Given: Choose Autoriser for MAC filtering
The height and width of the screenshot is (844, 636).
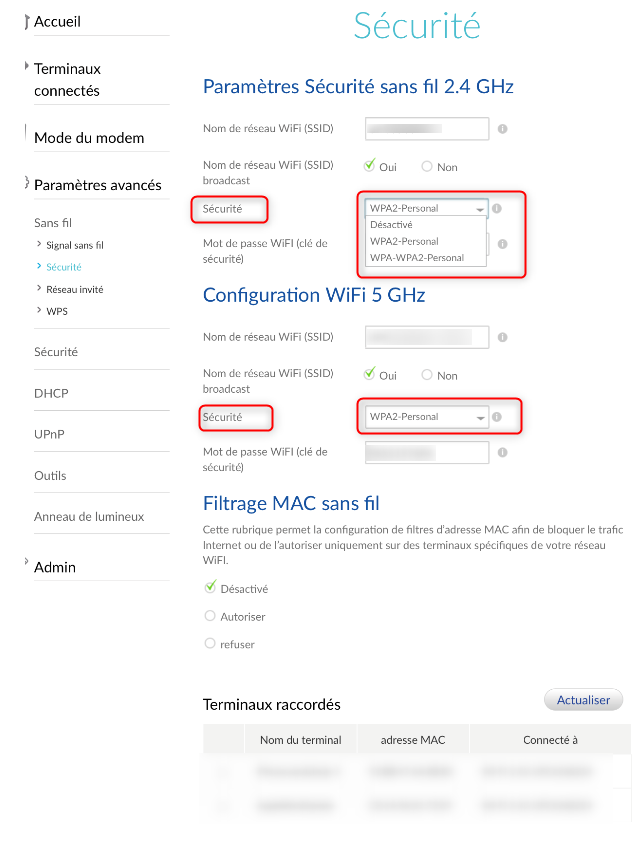Looking at the screenshot, I should pos(210,616).
